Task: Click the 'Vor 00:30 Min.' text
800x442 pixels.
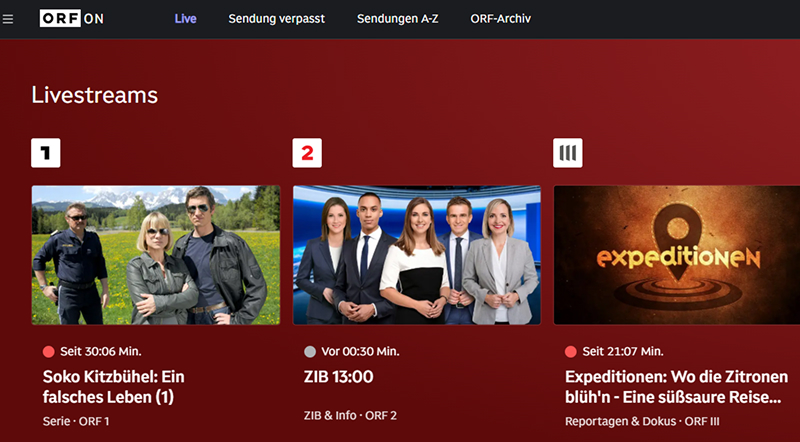Action: (x=361, y=352)
